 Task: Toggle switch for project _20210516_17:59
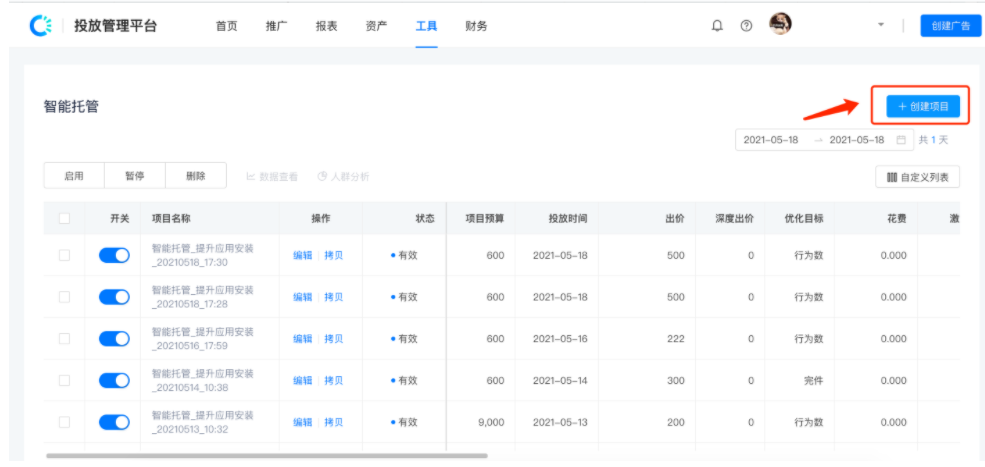click(114, 339)
